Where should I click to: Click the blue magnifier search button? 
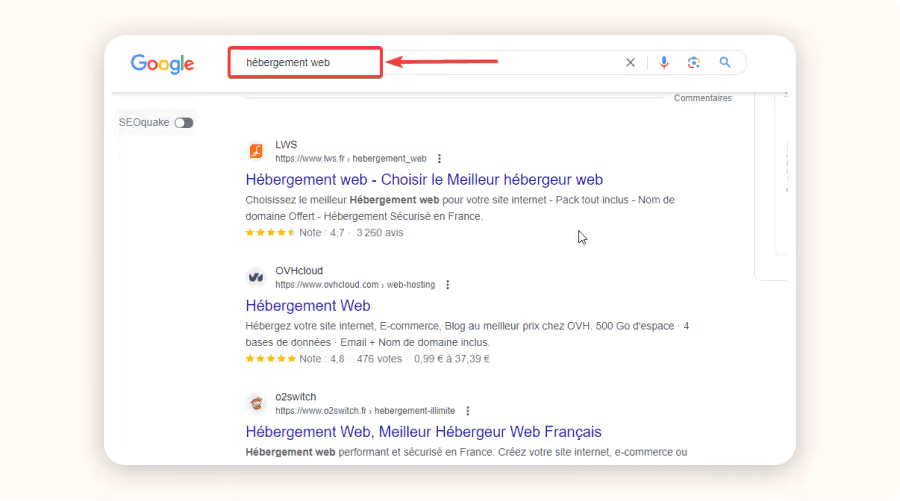point(725,63)
